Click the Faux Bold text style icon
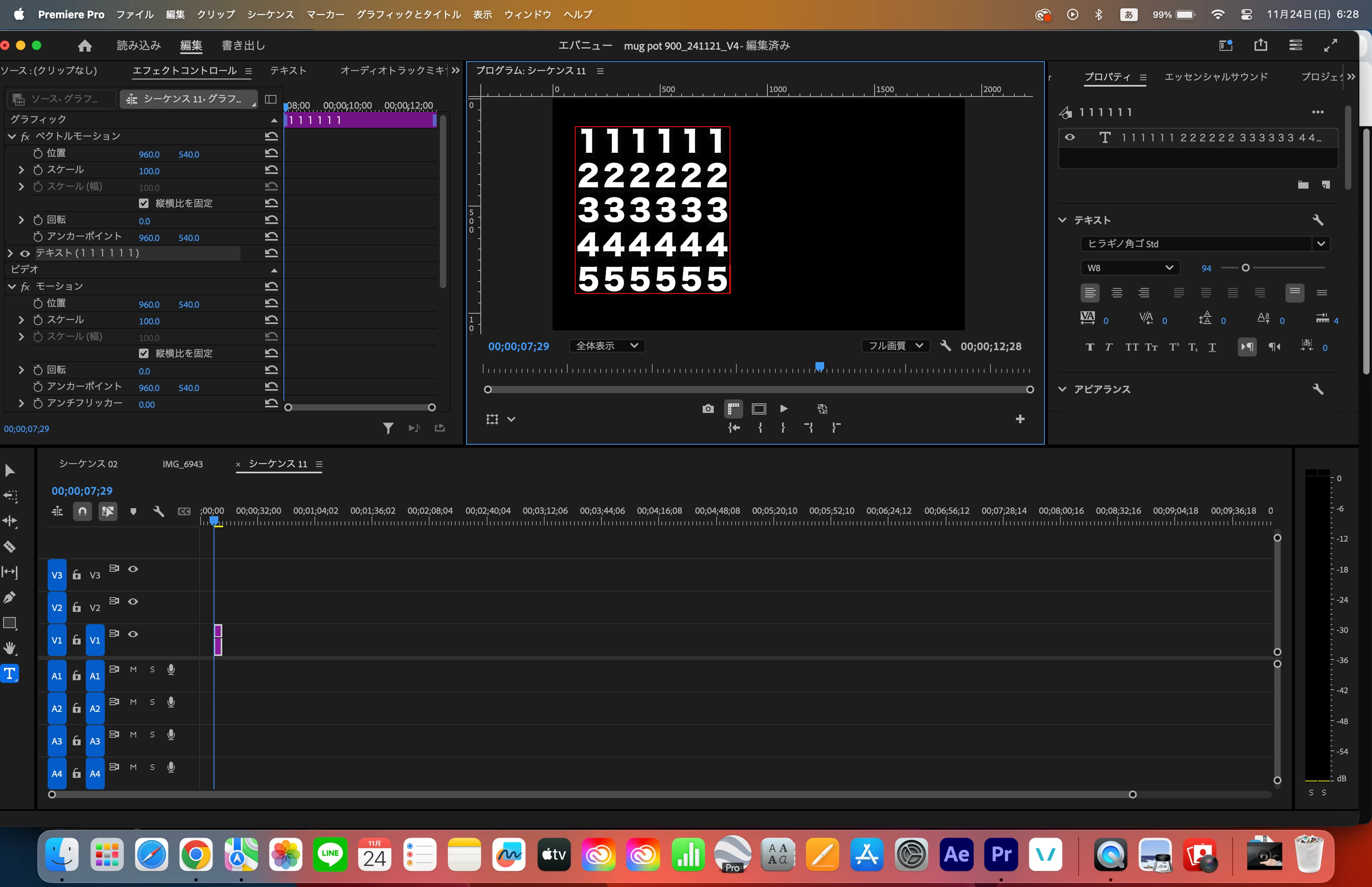The width and height of the screenshot is (1372, 887). click(1089, 347)
